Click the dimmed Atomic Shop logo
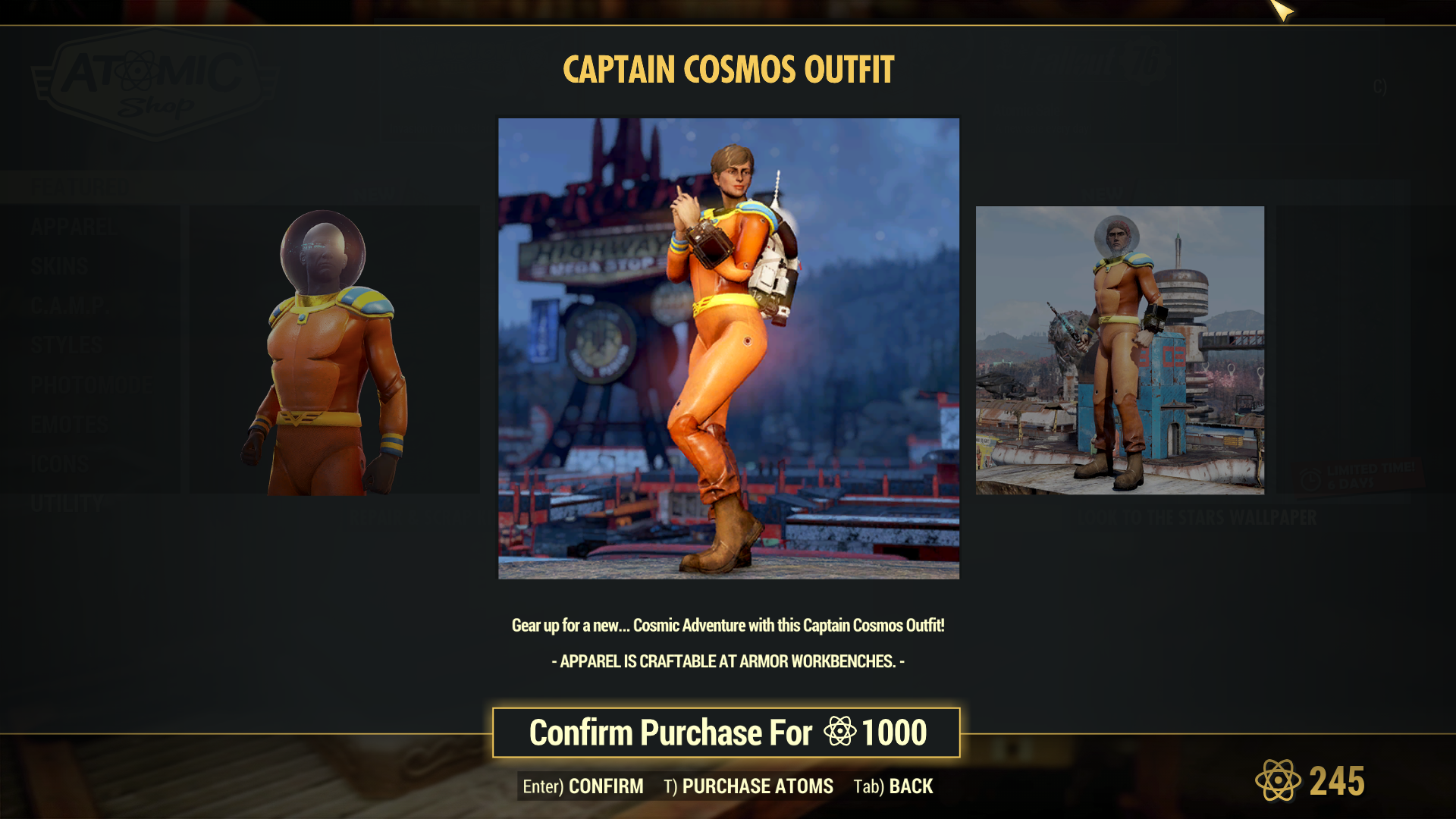Screen dimensions: 1456x819 click(155, 83)
